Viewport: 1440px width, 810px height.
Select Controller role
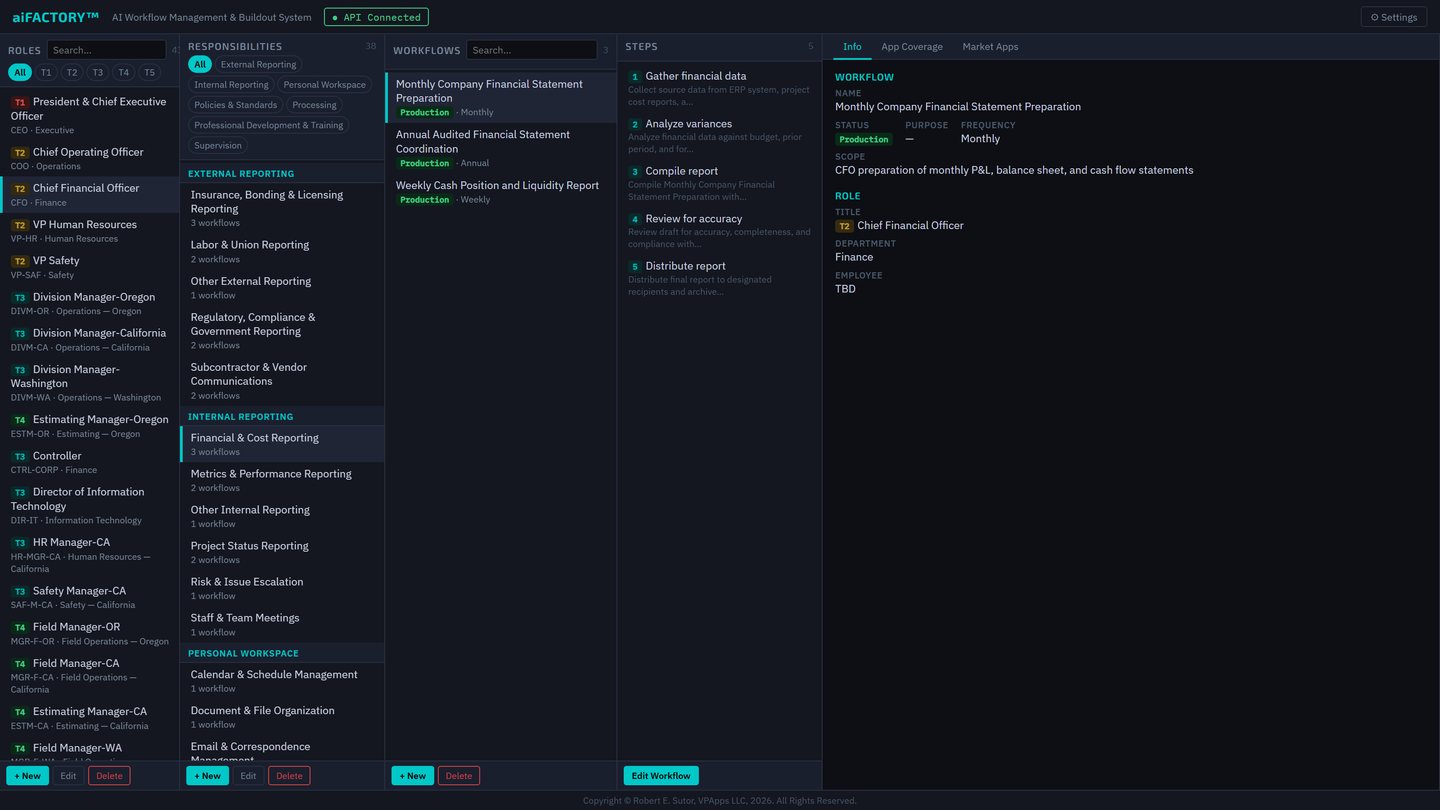[90, 462]
